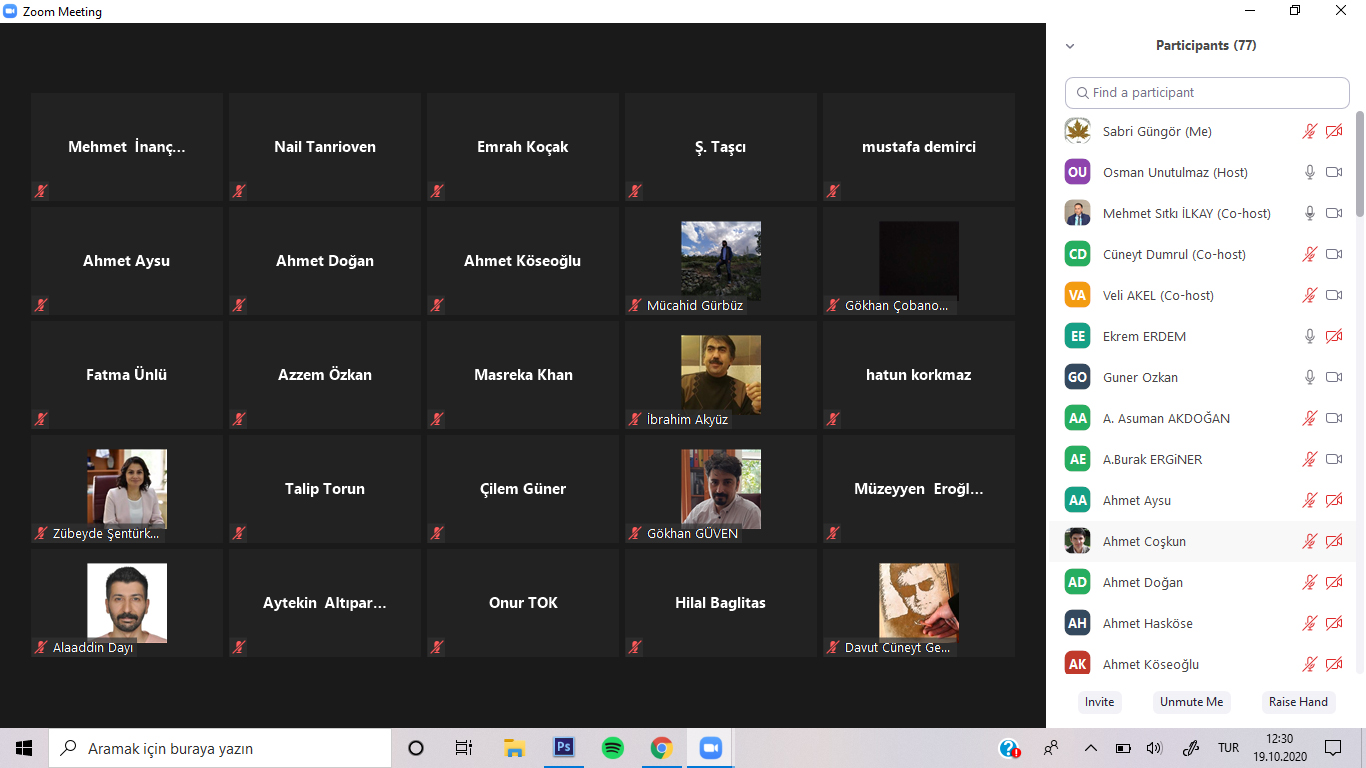Select Ahmet Doğan in the participants list
The height and width of the screenshot is (768, 1366).
click(x=1200, y=582)
